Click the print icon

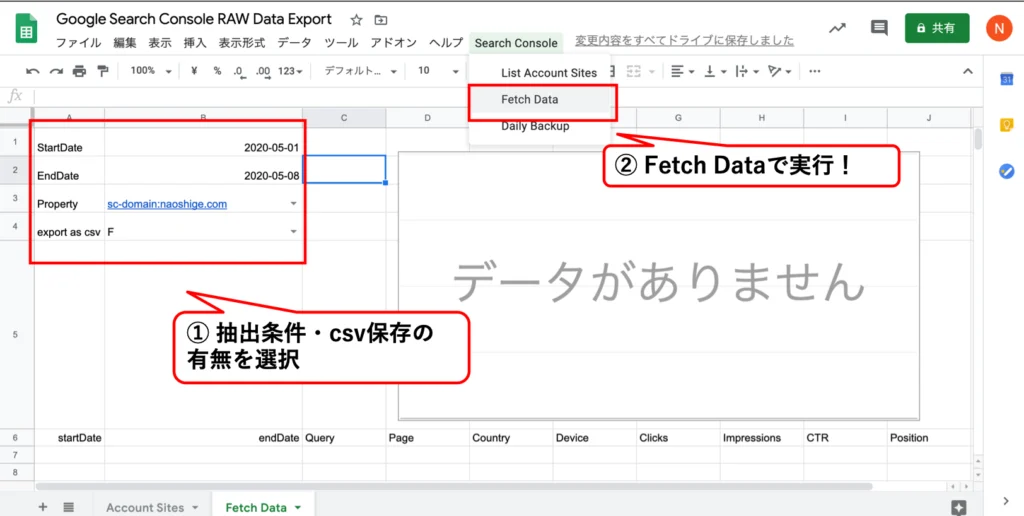[x=80, y=71]
